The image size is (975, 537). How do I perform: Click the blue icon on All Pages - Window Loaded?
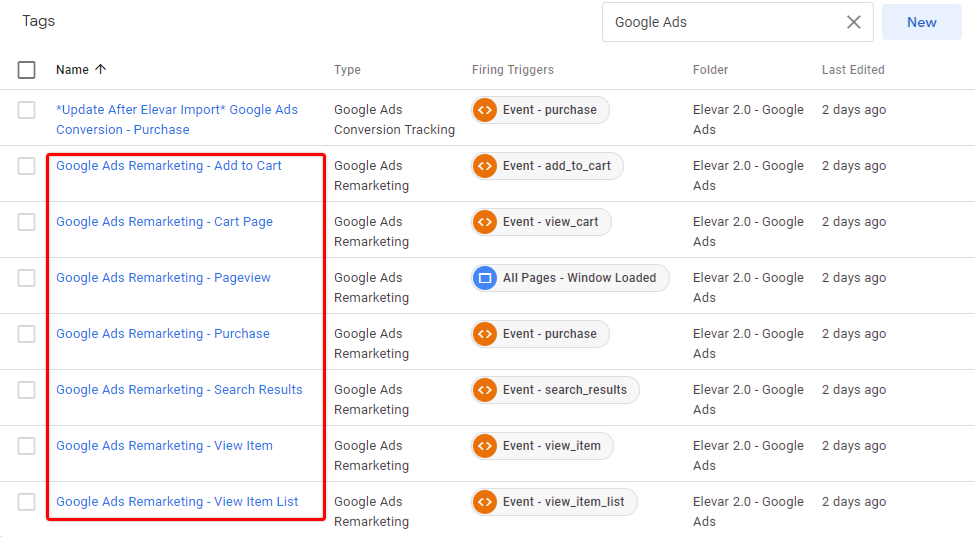485,278
